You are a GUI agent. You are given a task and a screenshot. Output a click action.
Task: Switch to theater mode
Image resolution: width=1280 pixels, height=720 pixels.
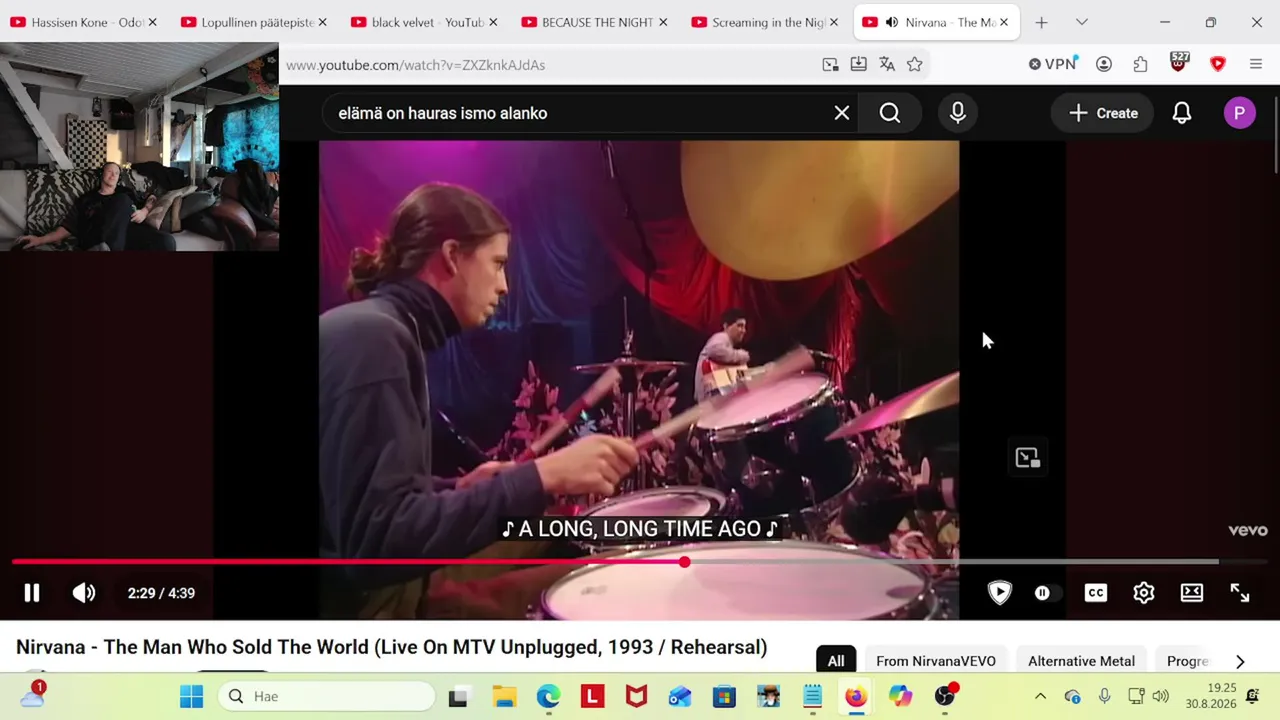coord(1192,593)
